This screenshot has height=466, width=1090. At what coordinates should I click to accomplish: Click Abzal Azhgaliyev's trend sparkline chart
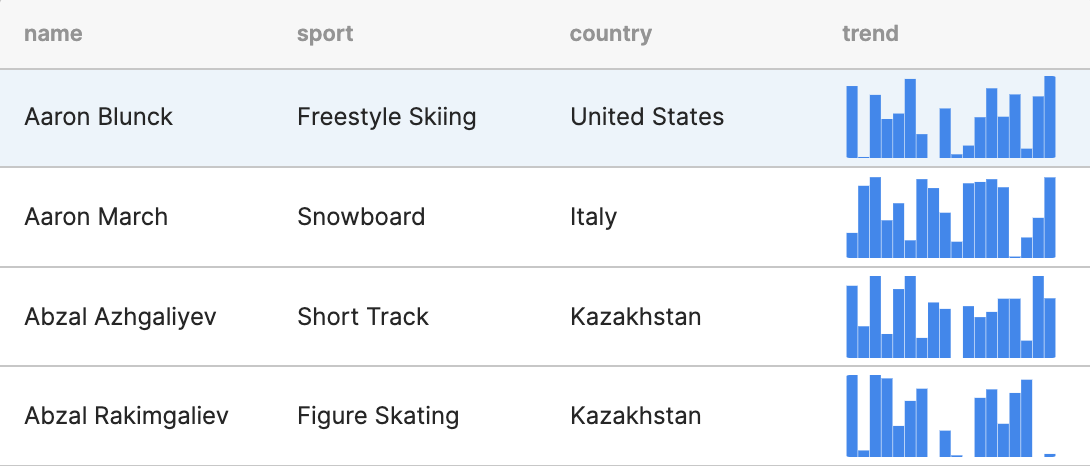(951, 317)
